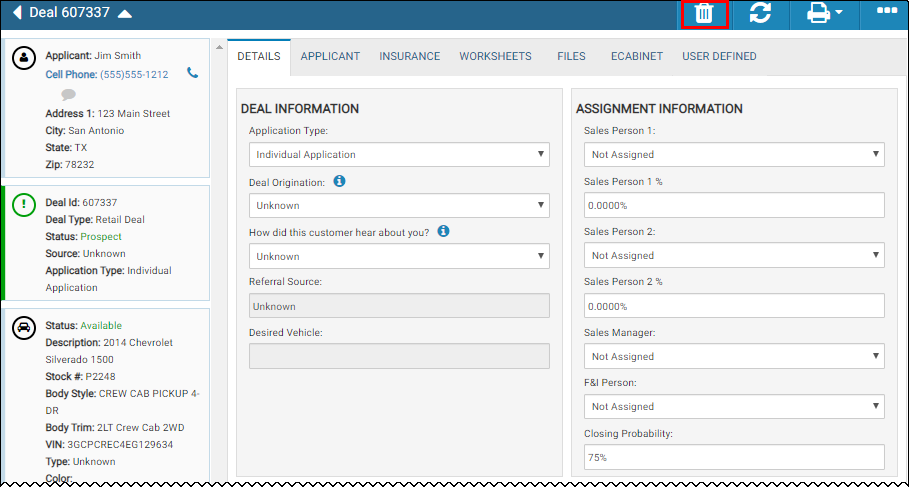Click the cell phone number (555)555-1212 link
Viewport: 909px width, 488px height.
[134, 74]
